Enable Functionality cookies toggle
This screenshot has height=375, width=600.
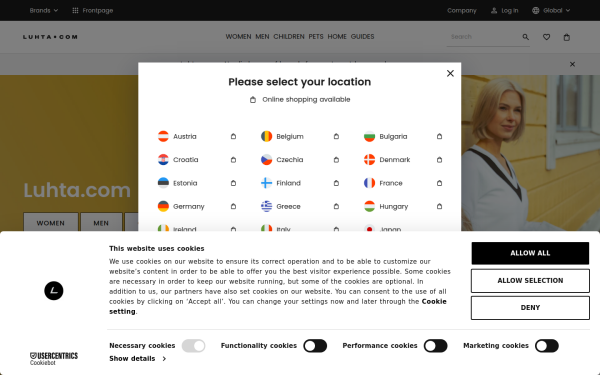(315, 346)
